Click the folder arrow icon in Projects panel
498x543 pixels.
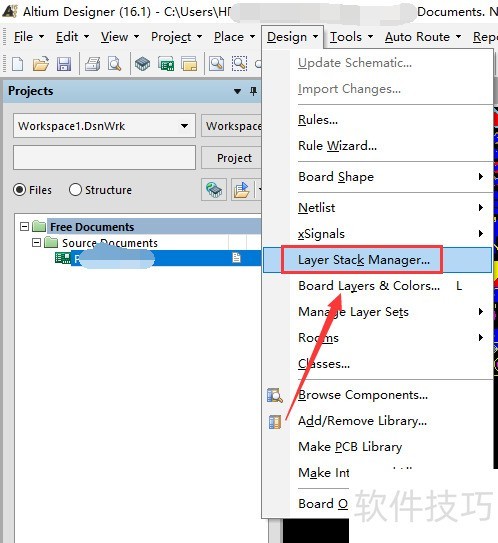pos(242,190)
